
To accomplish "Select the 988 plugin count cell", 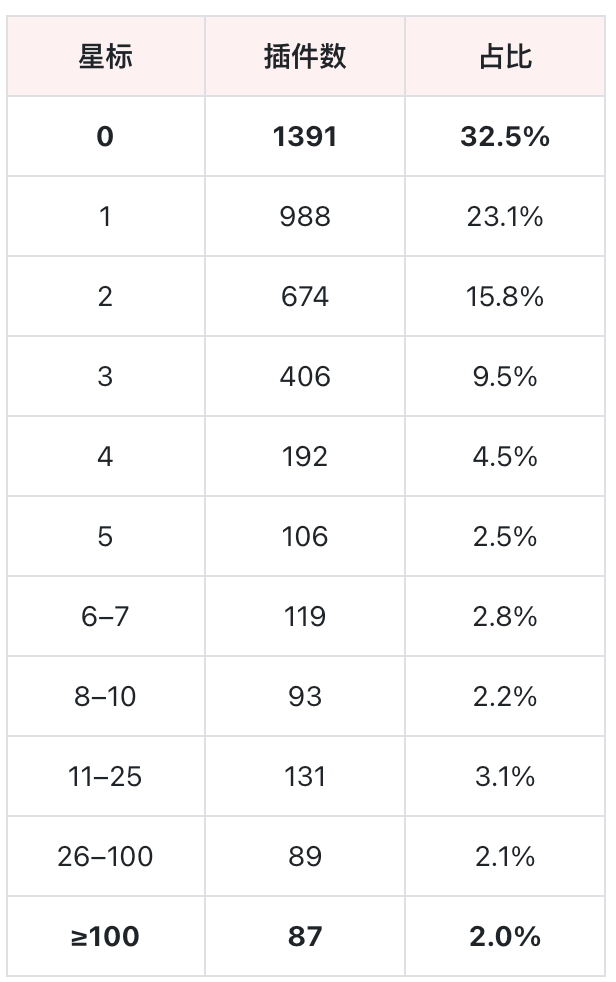I will point(305,217).
